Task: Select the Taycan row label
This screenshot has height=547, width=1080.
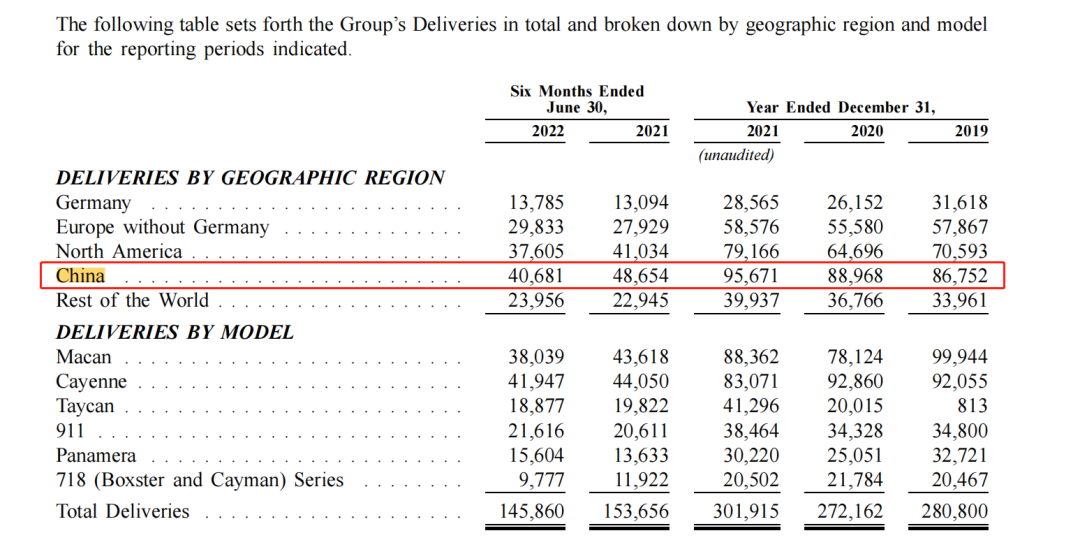Action: click(x=85, y=406)
